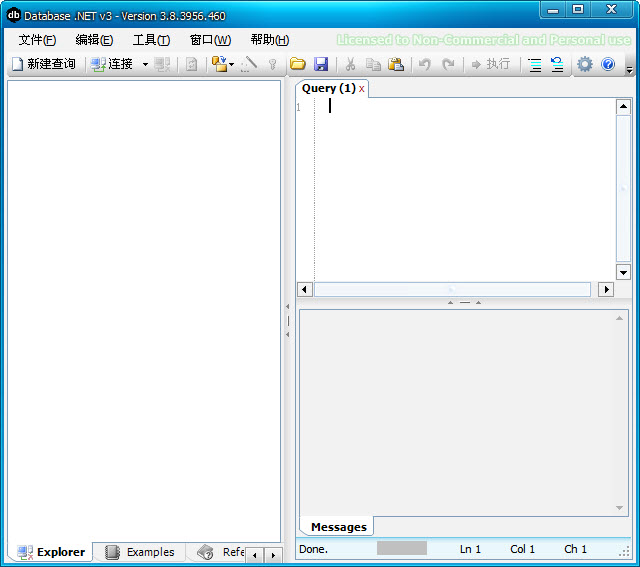Select the Explorer tab
Viewport: 640px width, 567px height.
pyautogui.click(x=52, y=552)
